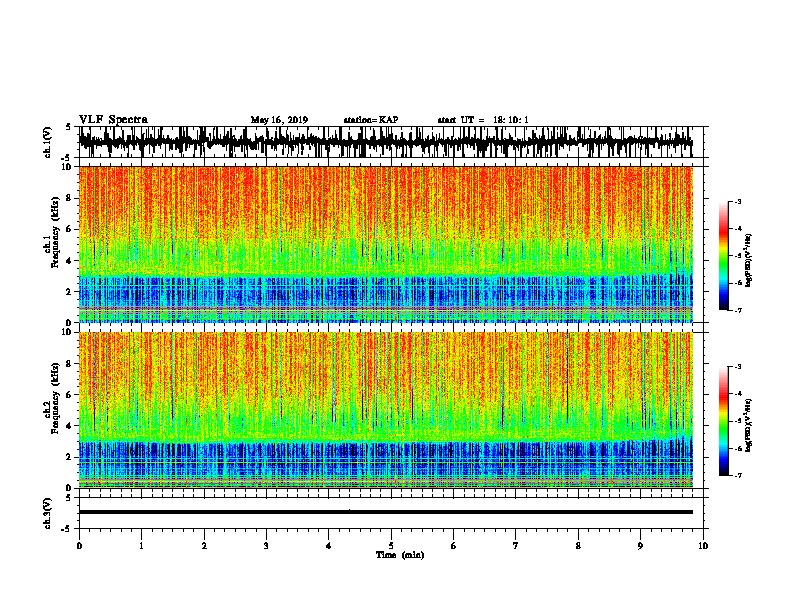Click the ch.1 voltage waveform trace
The image size is (792, 612).
pyautogui.click(x=386, y=142)
